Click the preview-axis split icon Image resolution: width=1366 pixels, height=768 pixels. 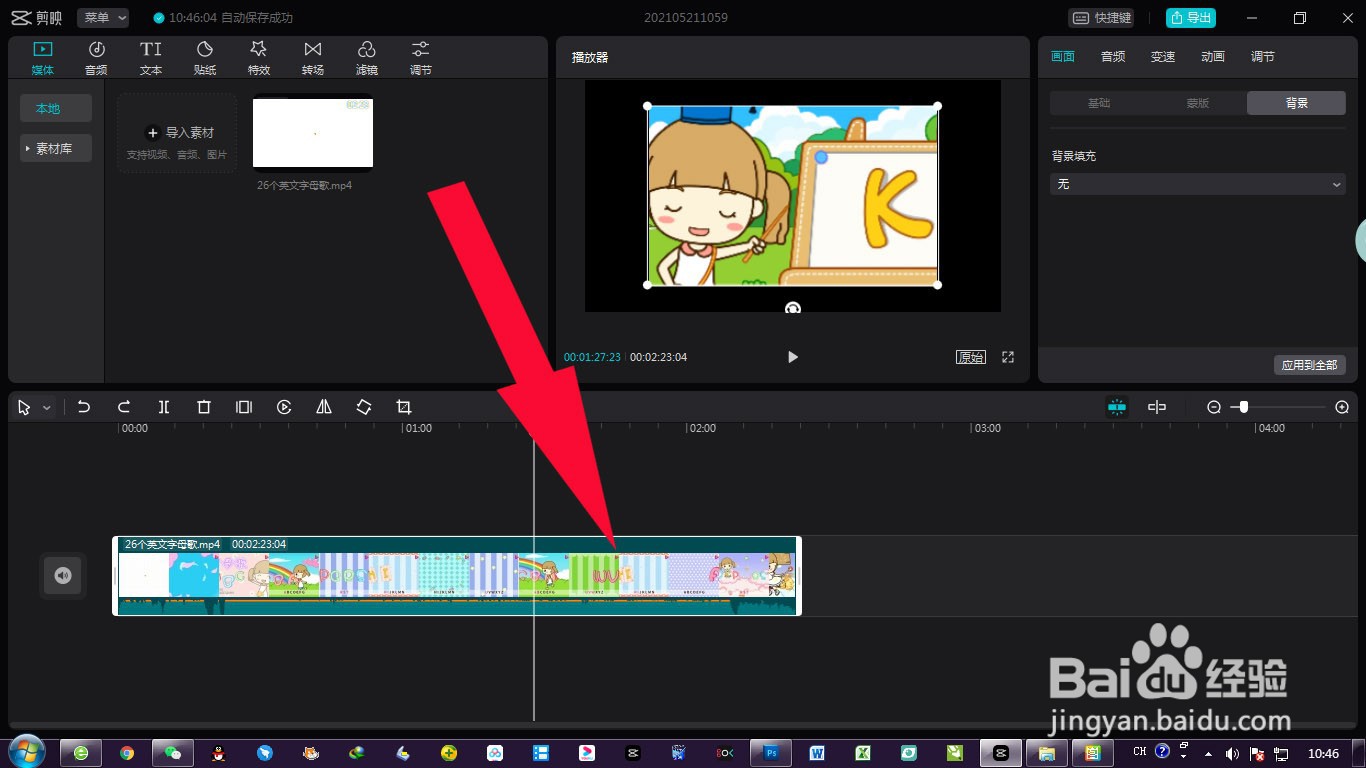click(x=1157, y=407)
